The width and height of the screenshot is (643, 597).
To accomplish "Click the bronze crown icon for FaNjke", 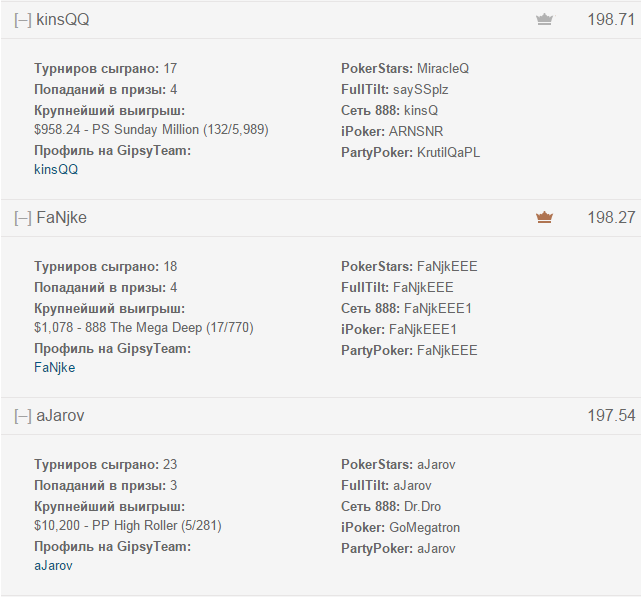I will (x=544, y=217).
